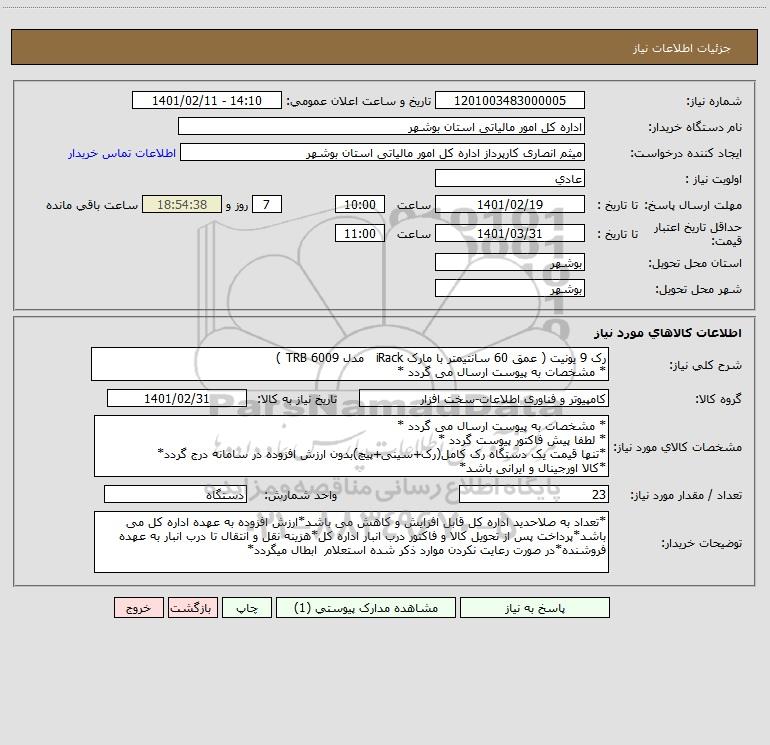Click the ساعت باقی مانده label
This screenshot has width=770, height=745.
click(92, 205)
